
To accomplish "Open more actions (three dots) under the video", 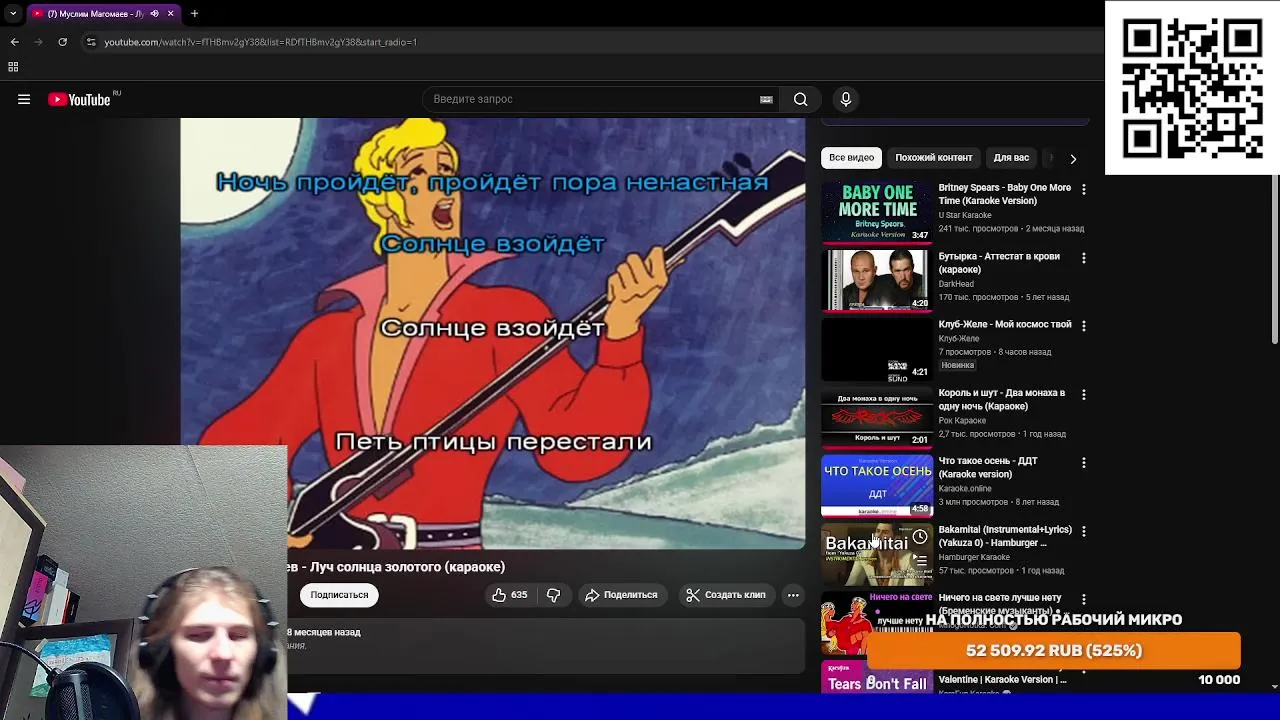I will point(793,595).
